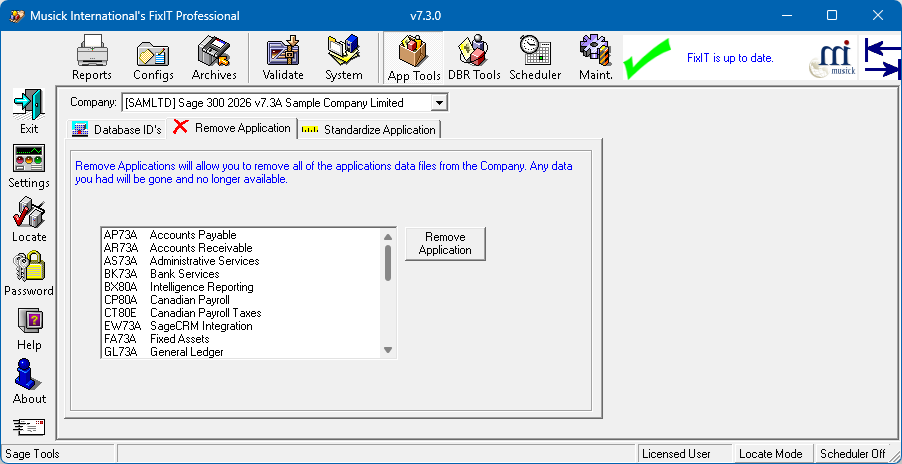902x464 pixels.
Task: Open DBR Tools in toolbar
Action: tap(473, 58)
